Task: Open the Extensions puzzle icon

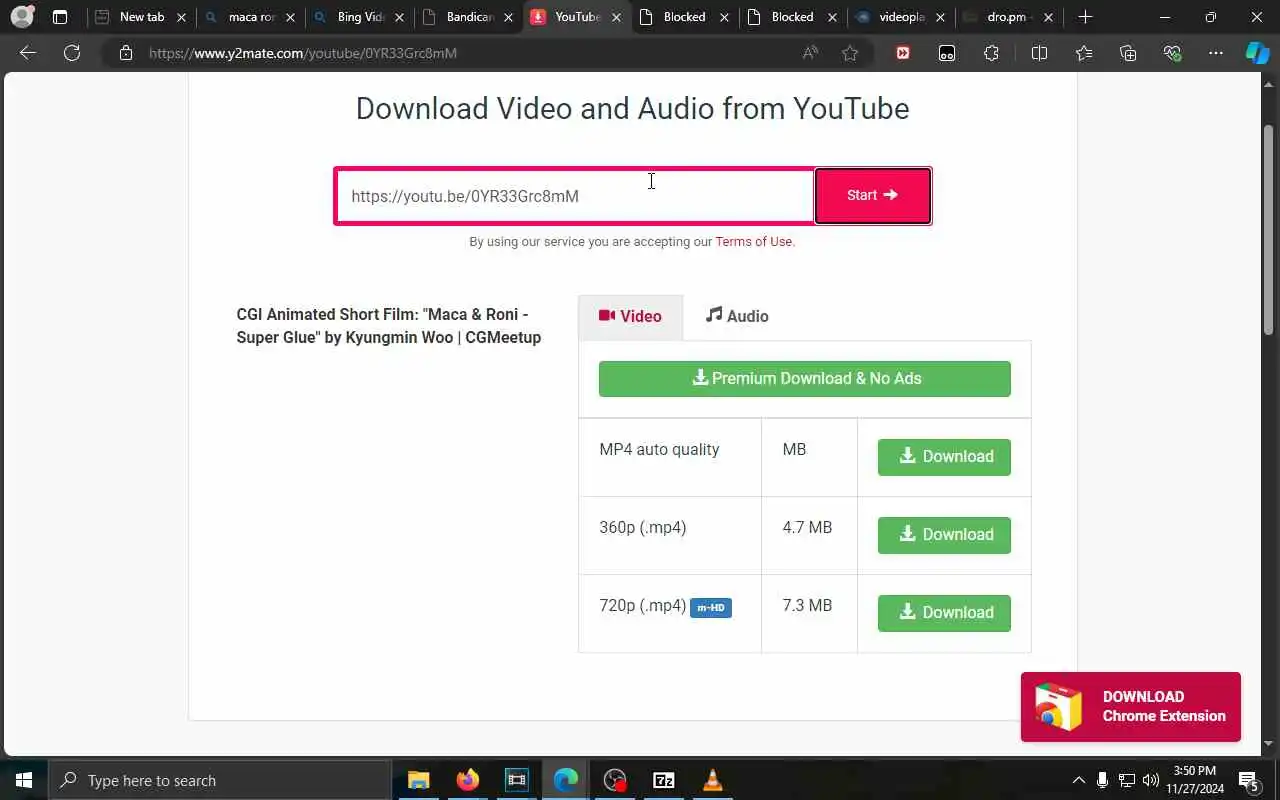Action: pos(991,53)
